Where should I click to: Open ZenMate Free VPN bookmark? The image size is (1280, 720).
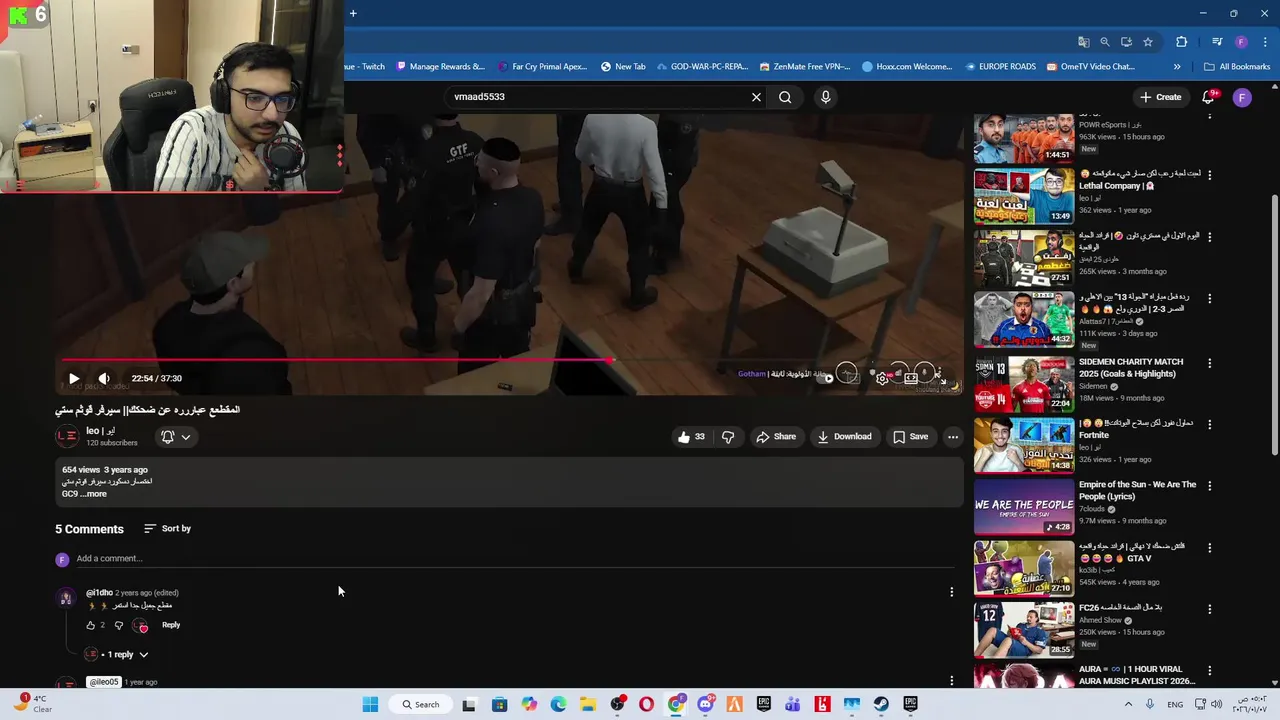pyautogui.click(x=805, y=67)
